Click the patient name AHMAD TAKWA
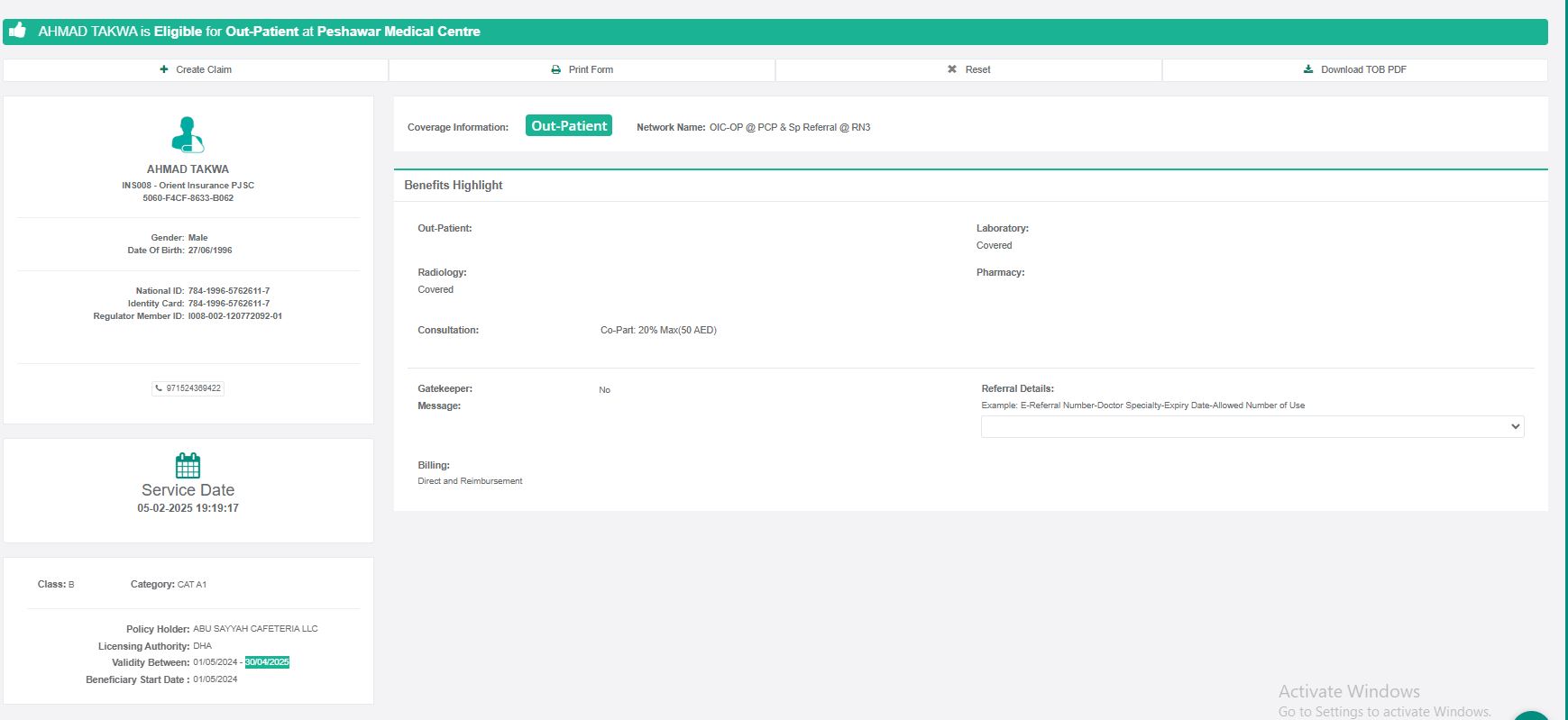 click(x=188, y=169)
